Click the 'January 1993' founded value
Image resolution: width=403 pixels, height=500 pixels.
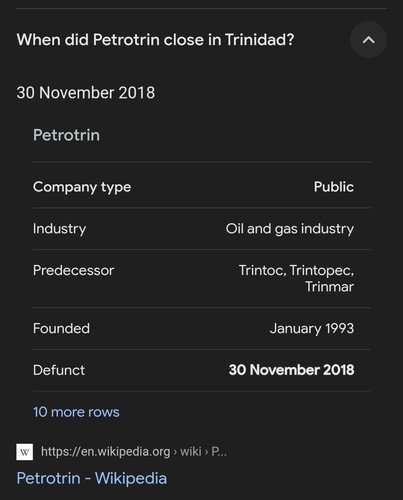point(312,328)
